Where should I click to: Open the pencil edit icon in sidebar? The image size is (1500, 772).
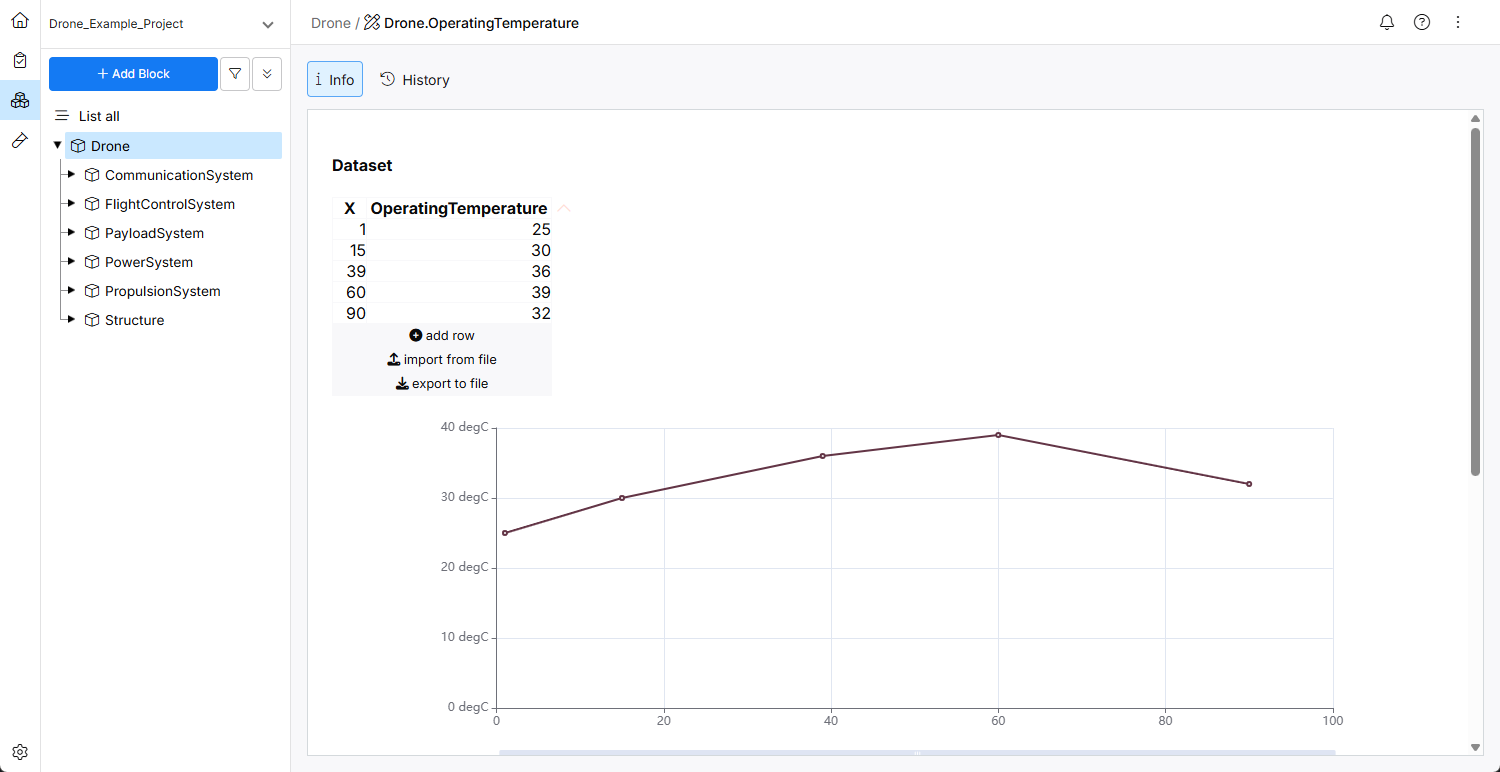click(x=20, y=141)
